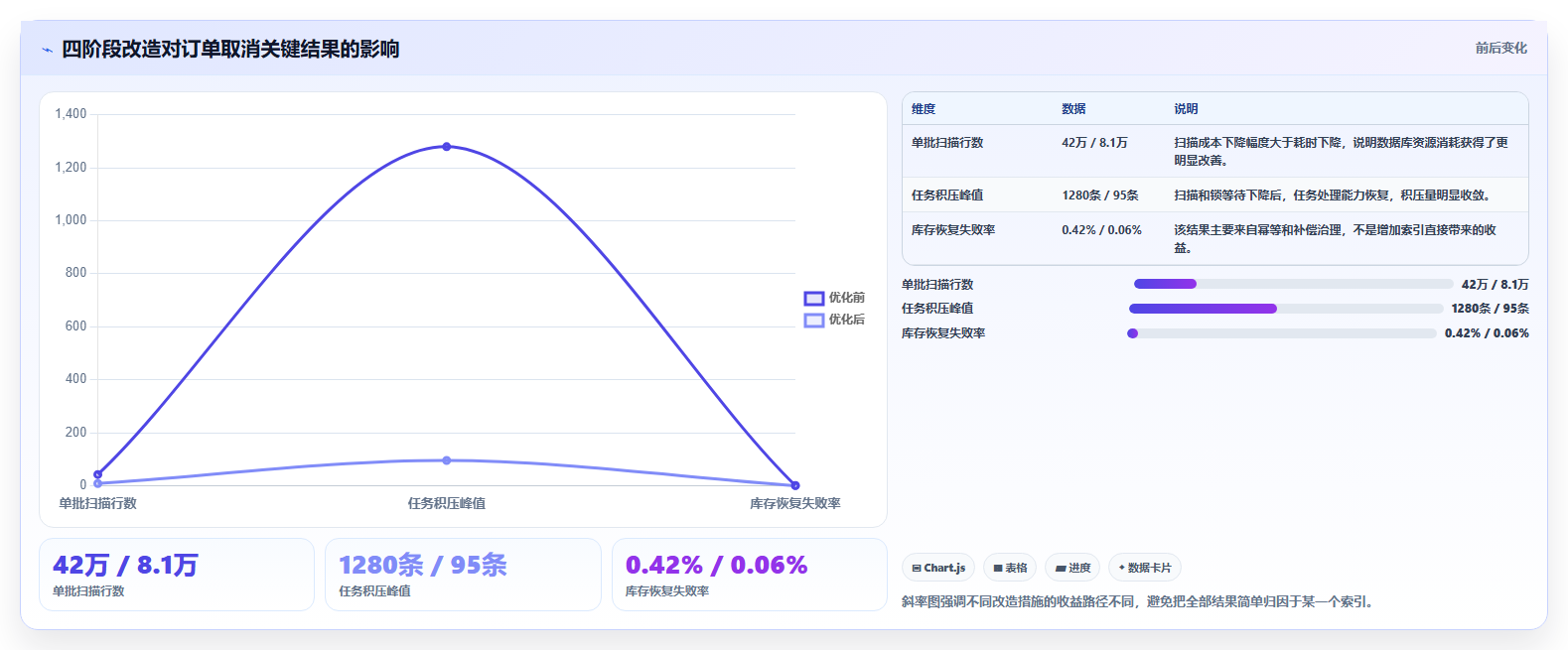Click the Chart.js tag icon
The height and width of the screenshot is (650, 1568).
coord(917,569)
